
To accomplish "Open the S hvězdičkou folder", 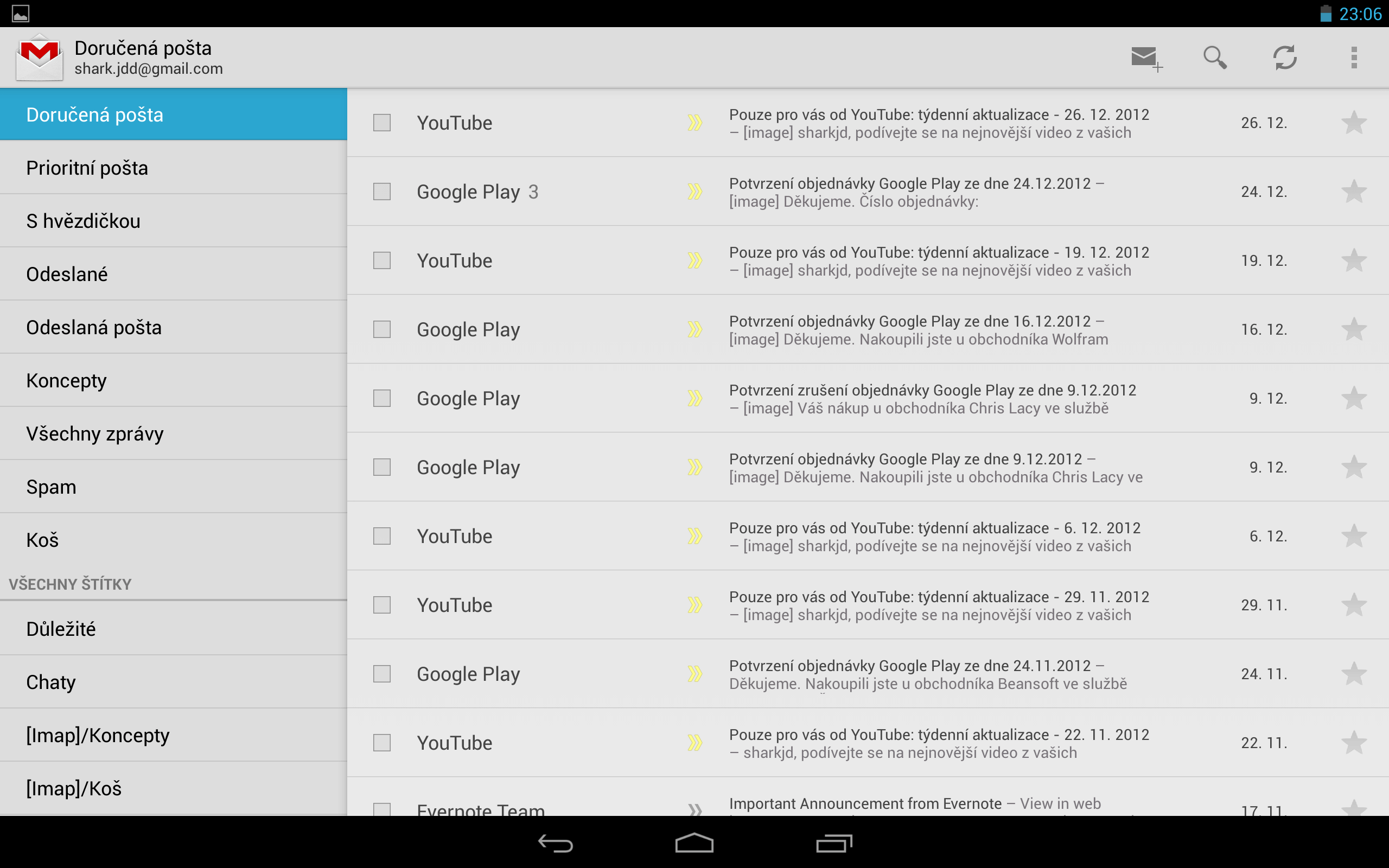I will tap(173, 221).
